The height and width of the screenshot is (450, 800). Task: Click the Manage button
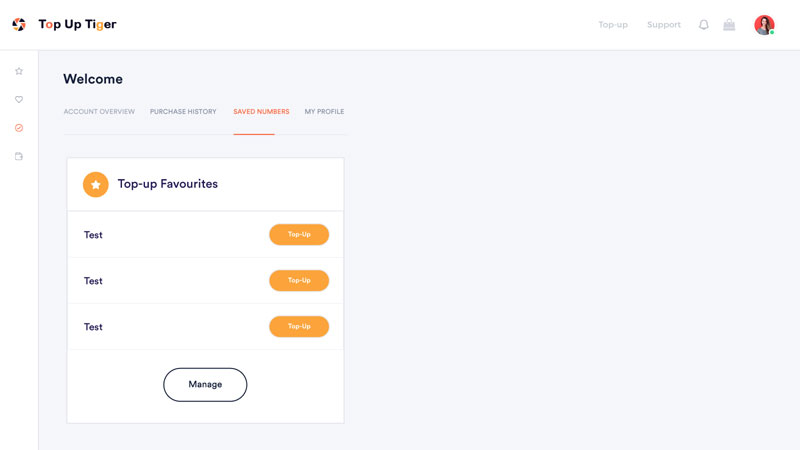click(205, 385)
